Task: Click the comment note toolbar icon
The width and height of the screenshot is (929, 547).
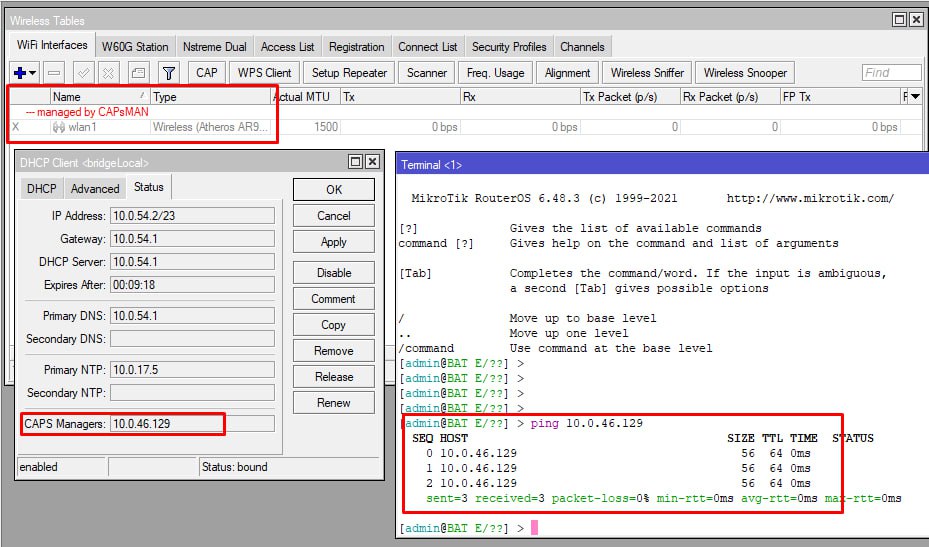Action: click(138, 73)
